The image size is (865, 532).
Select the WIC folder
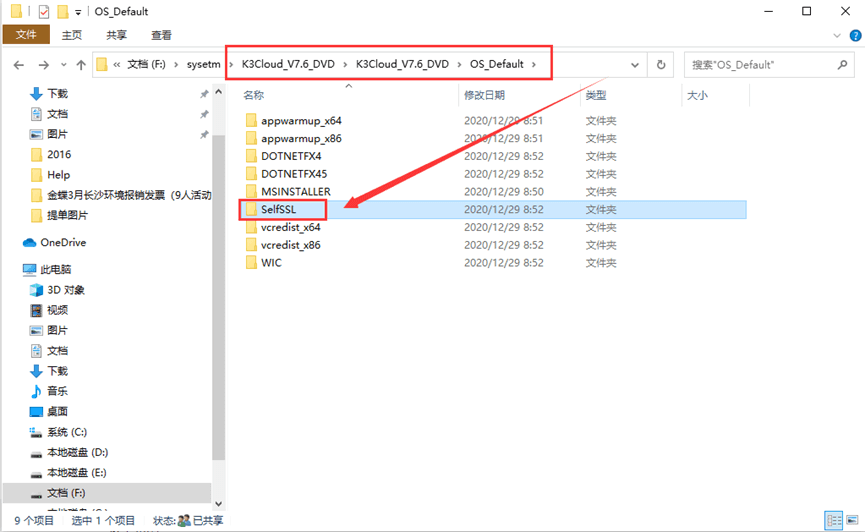[271, 263]
